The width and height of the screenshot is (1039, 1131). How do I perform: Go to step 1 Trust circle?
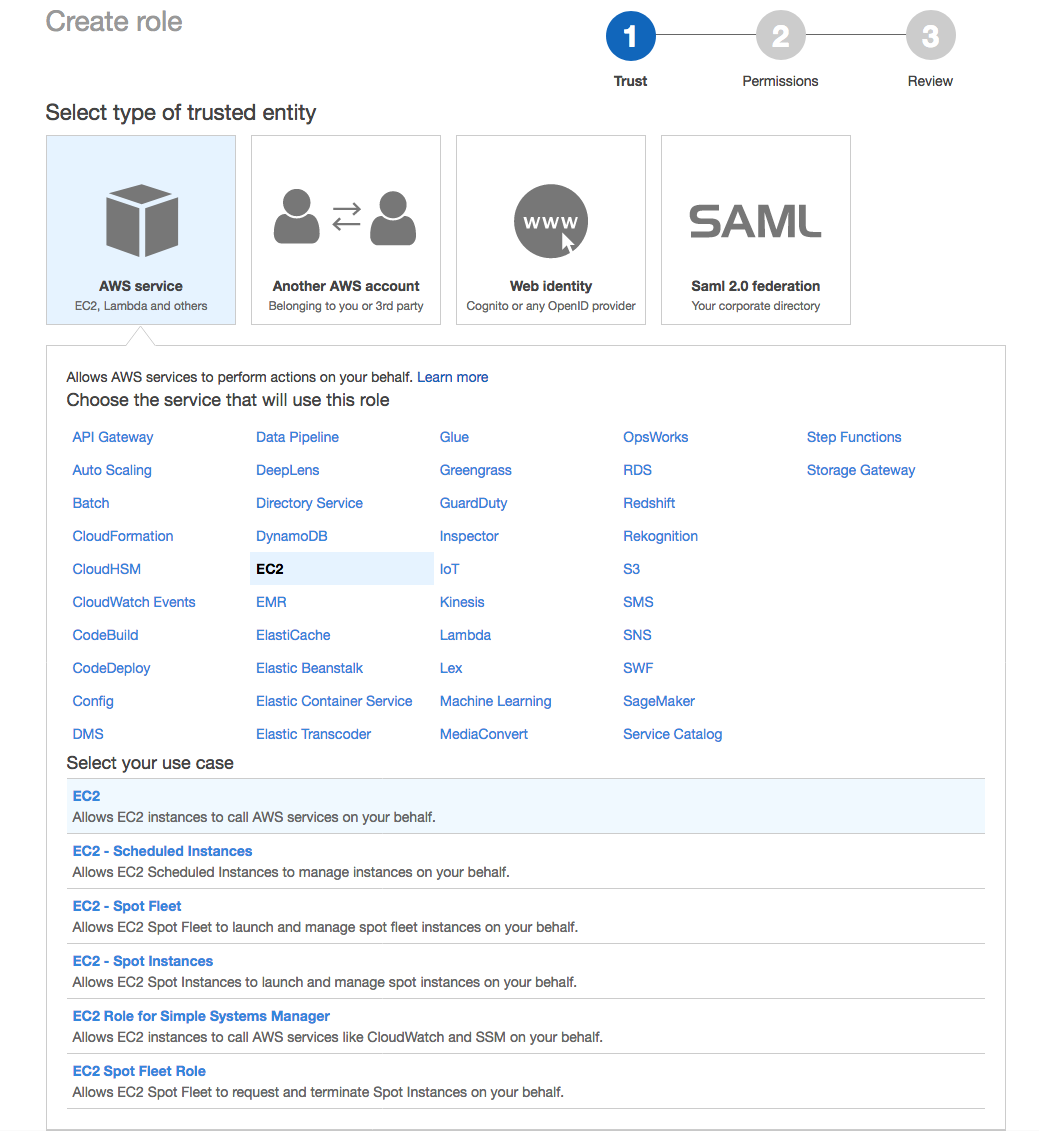(631, 36)
